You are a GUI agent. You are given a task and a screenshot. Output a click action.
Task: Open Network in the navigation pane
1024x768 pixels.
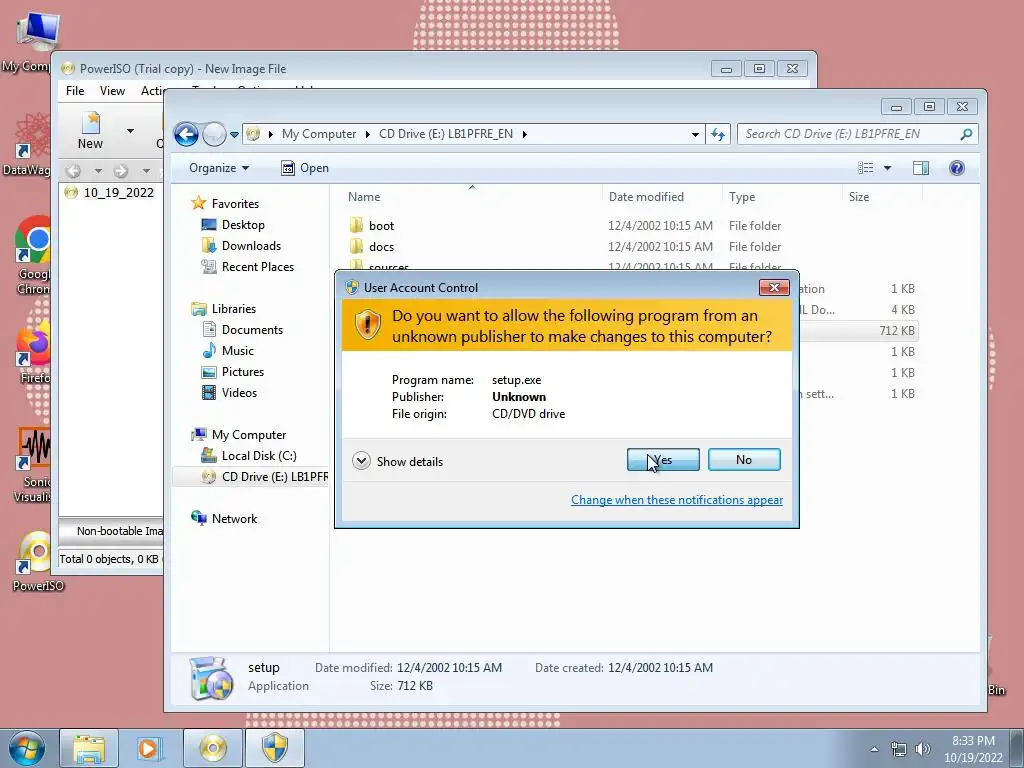pos(224,519)
